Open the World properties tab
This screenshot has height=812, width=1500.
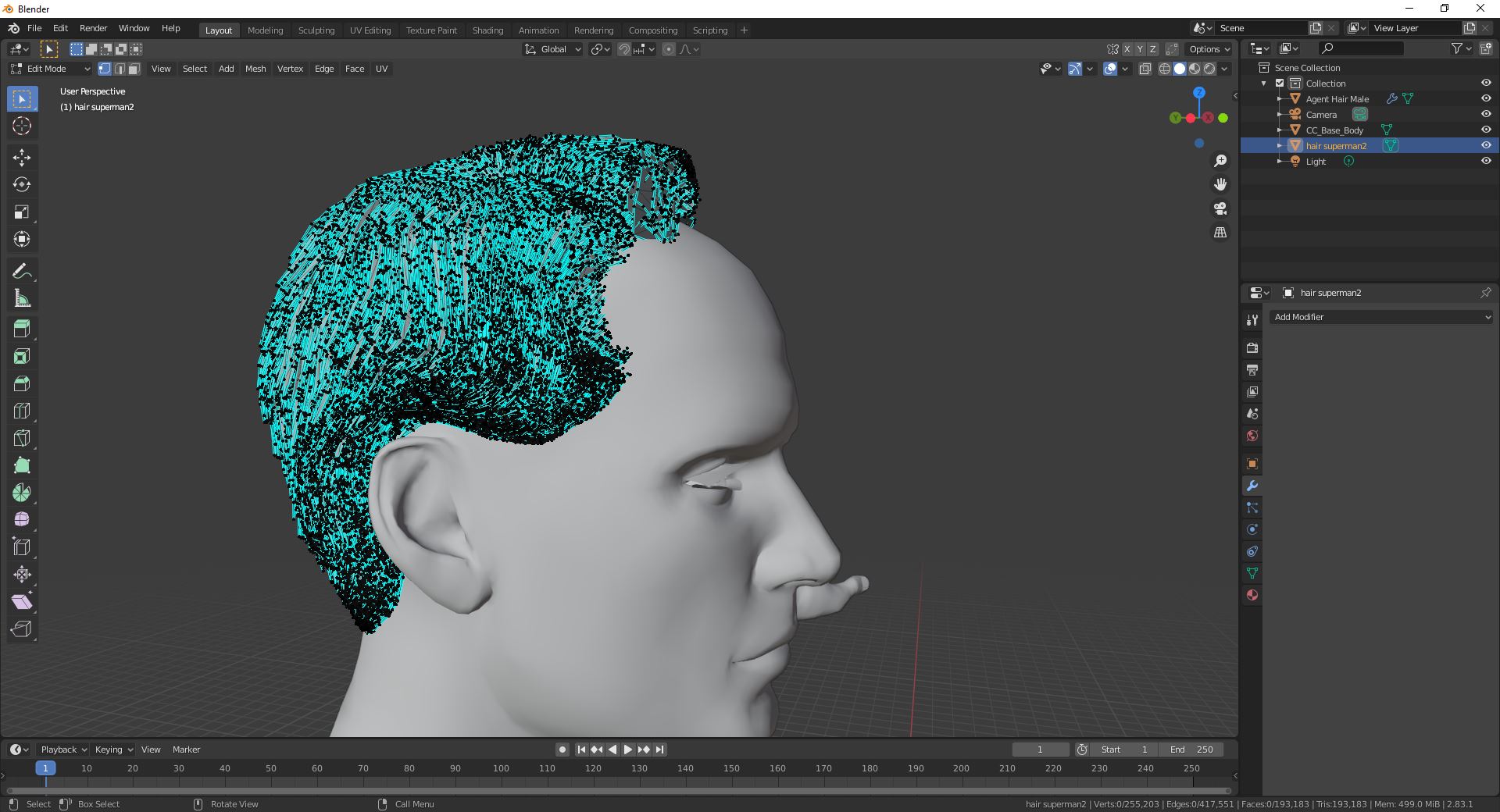(x=1252, y=436)
